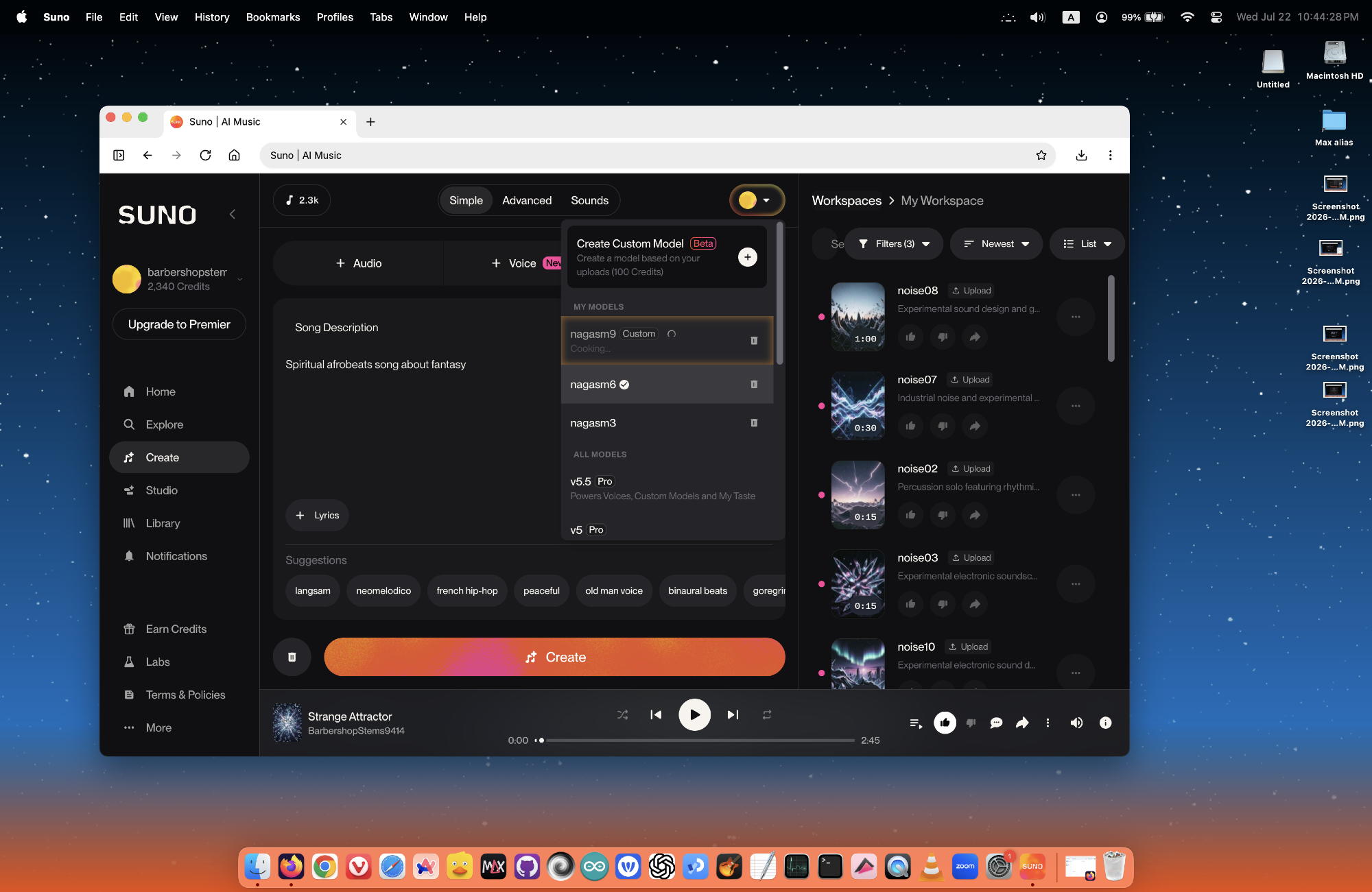
Task: Click the workspace list scrollbar
Action: click(1111, 318)
